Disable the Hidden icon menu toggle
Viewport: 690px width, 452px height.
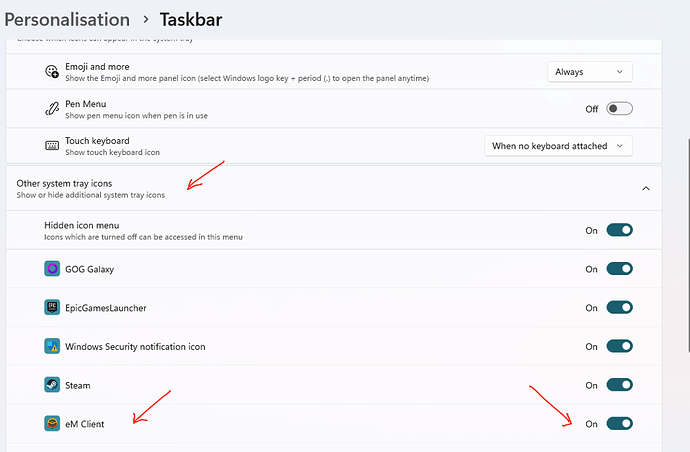click(619, 230)
